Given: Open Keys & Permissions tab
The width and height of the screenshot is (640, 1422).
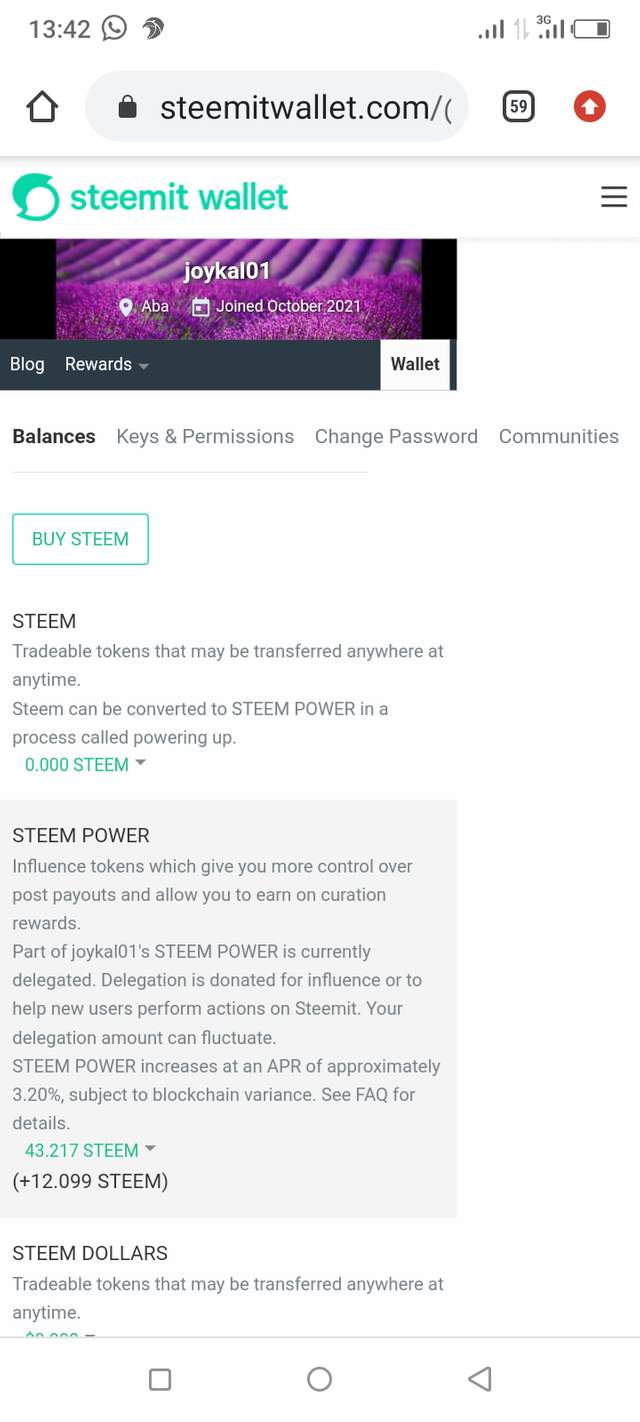Looking at the screenshot, I should click(x=205, y=436).
